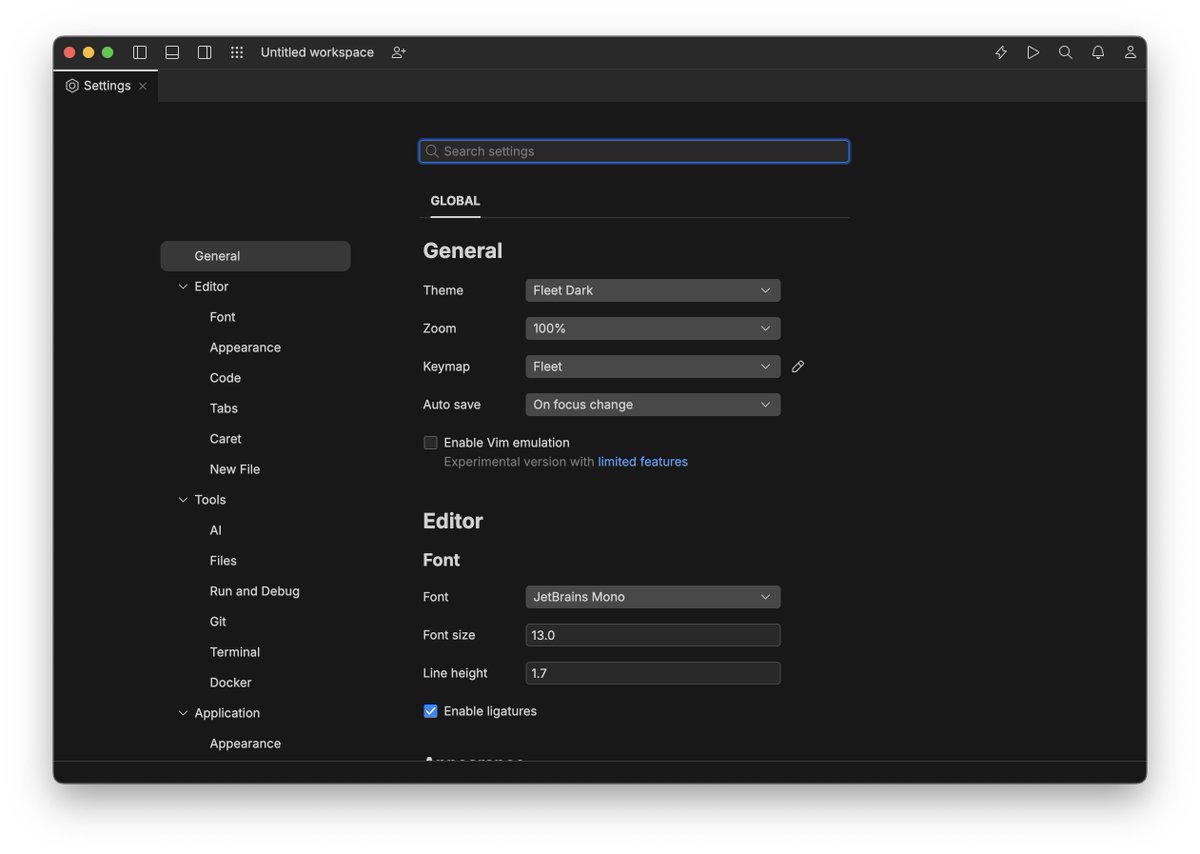Select New File settings item
This screenshot has width=1200, height=854.
pos(235,469)
